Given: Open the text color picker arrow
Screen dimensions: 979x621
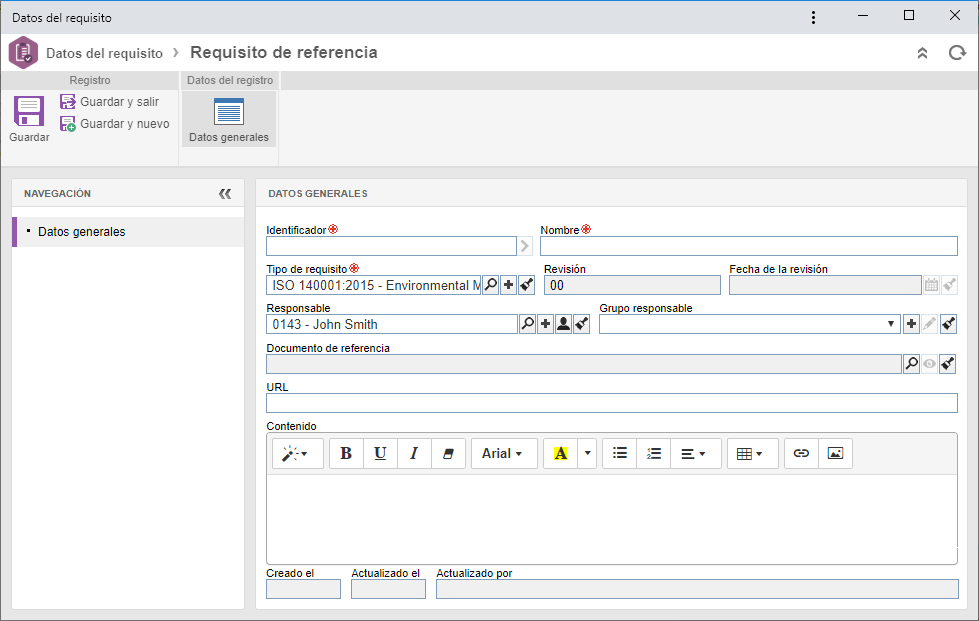Looking at the screenshot, I should coord(588,454).
